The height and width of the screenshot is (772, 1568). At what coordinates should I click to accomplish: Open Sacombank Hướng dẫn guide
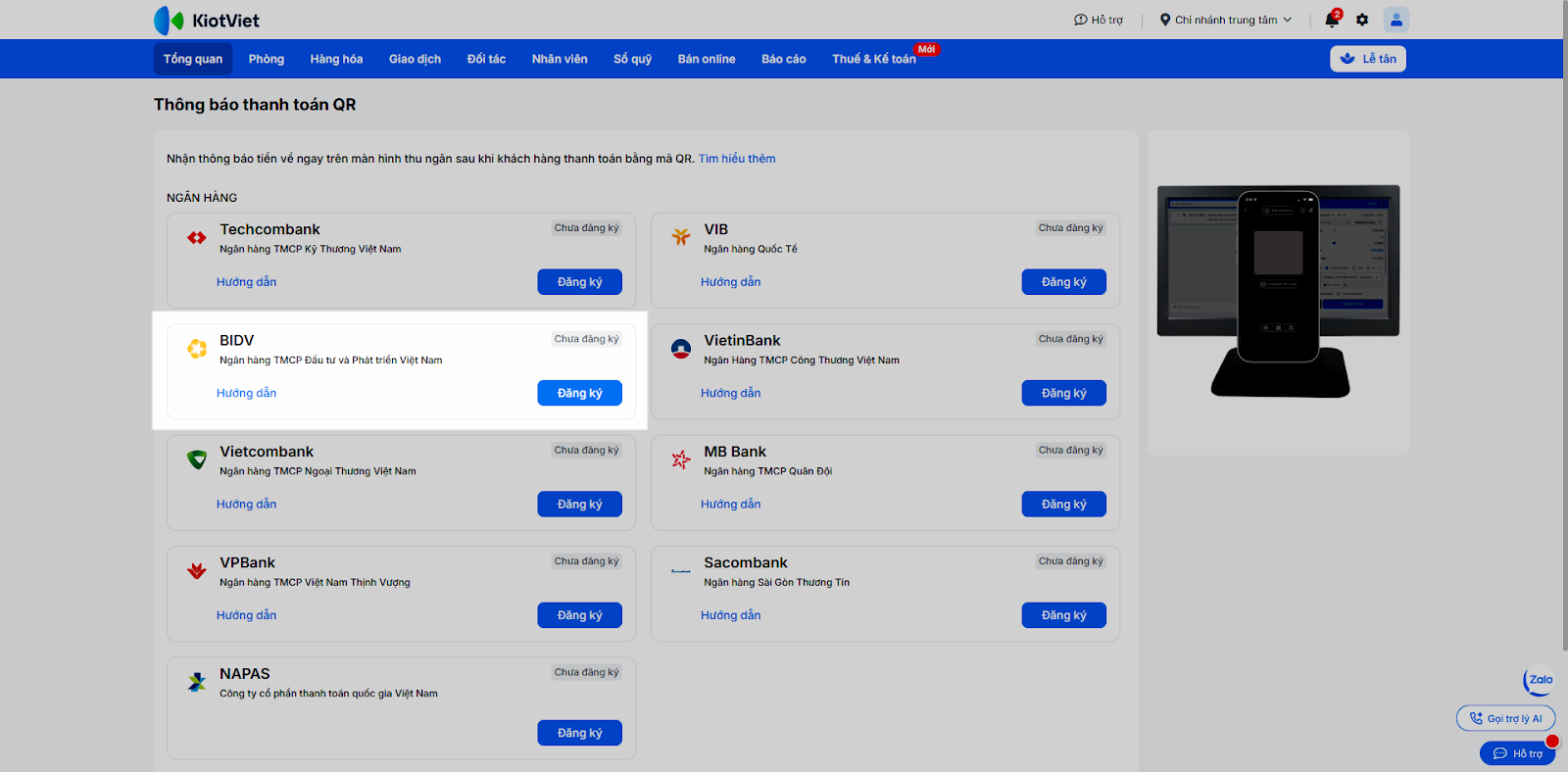pyautogui.click(x=731, y=615)
